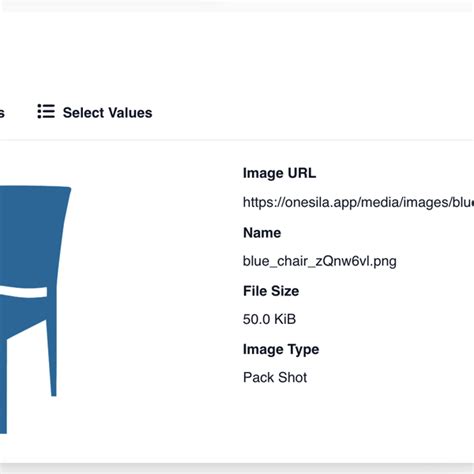
Task: Select the filename blue_chair_zQnw6vl.png
Action: (320, 261)
